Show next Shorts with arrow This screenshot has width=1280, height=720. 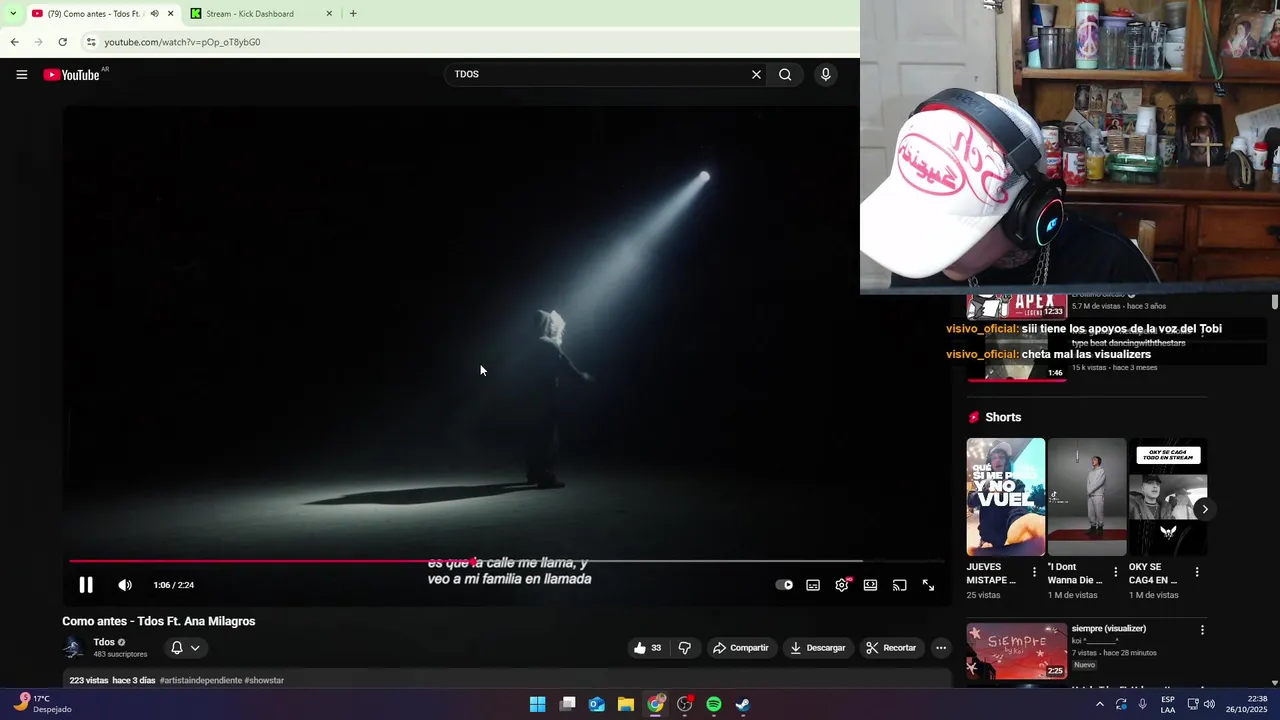pos(1204,509)
